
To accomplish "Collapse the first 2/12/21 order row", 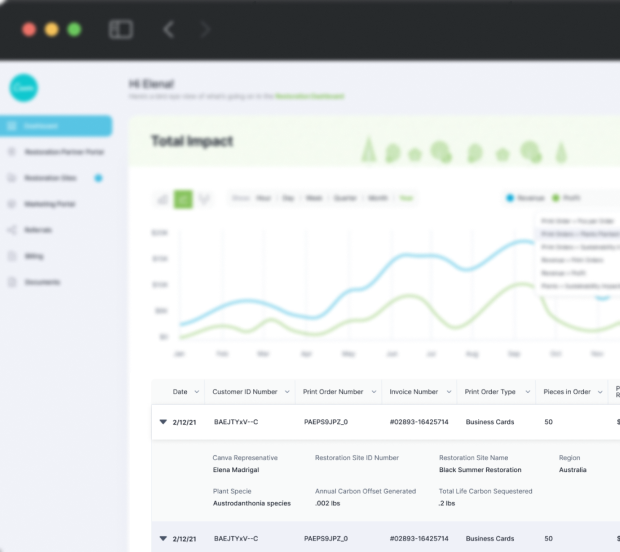I will click(163, 422).
